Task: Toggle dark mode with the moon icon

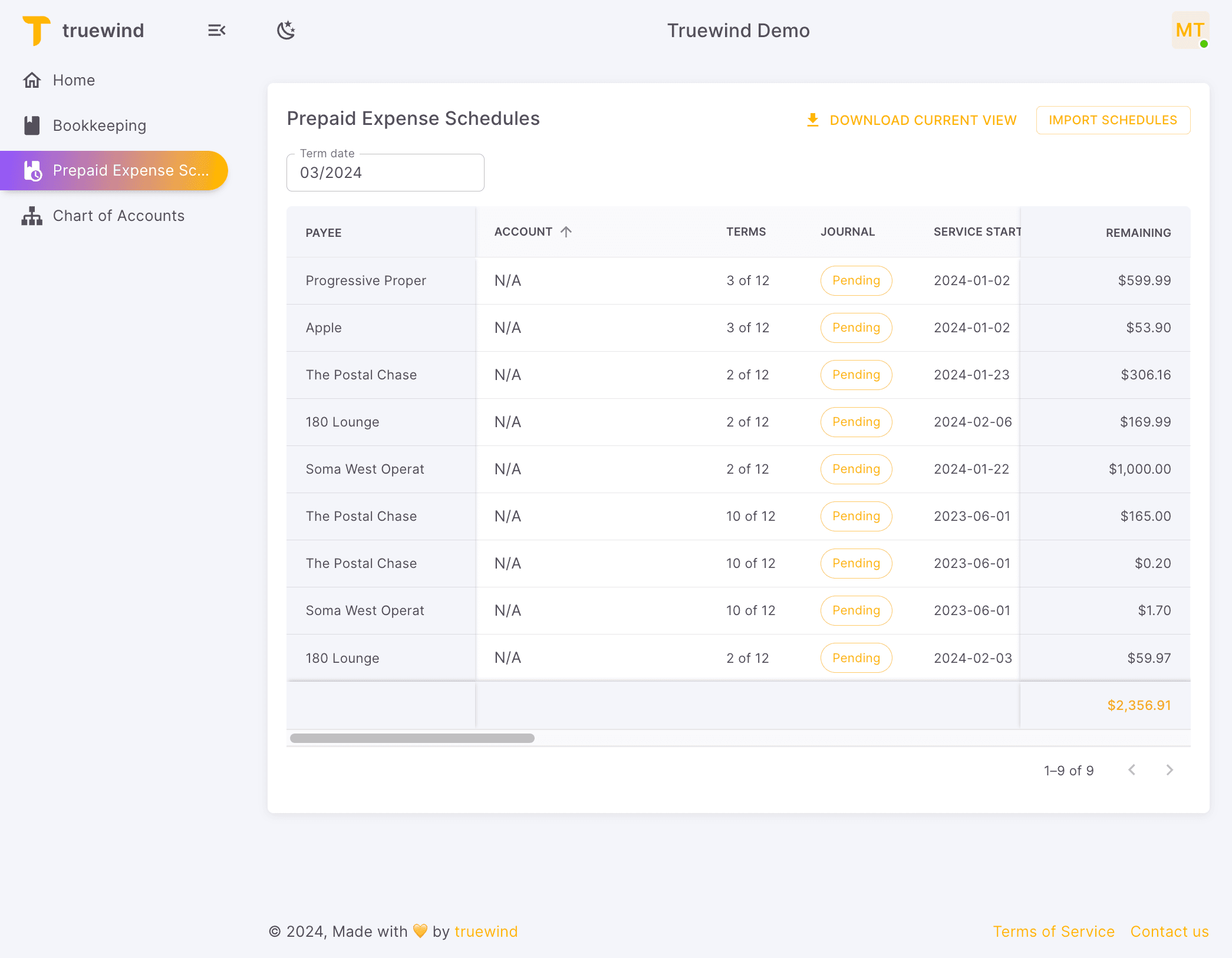Action: 286,30
